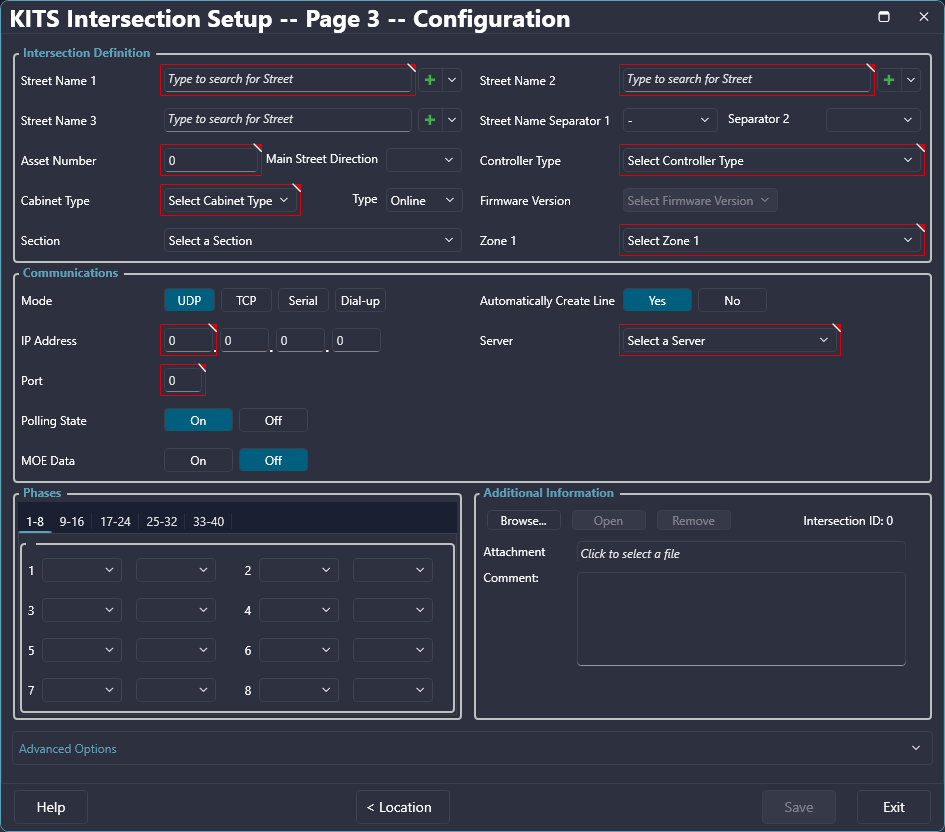Image resolution: width=945 pixels, height=832 pixels.
Task: Switch to the 9-16 phases tab
Action: coord(71,521)
